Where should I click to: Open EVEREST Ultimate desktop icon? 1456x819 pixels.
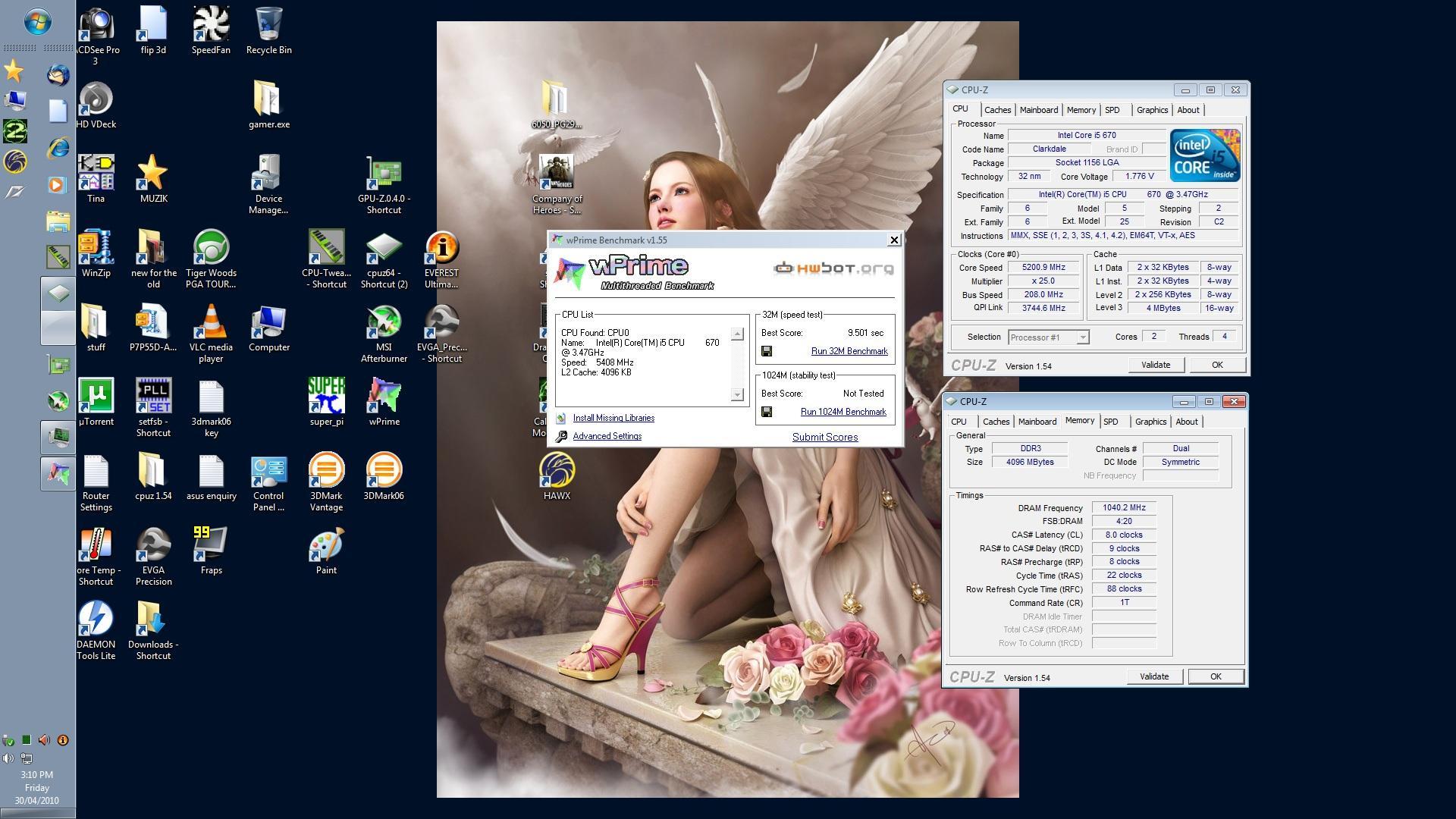(x=441, y=249)
